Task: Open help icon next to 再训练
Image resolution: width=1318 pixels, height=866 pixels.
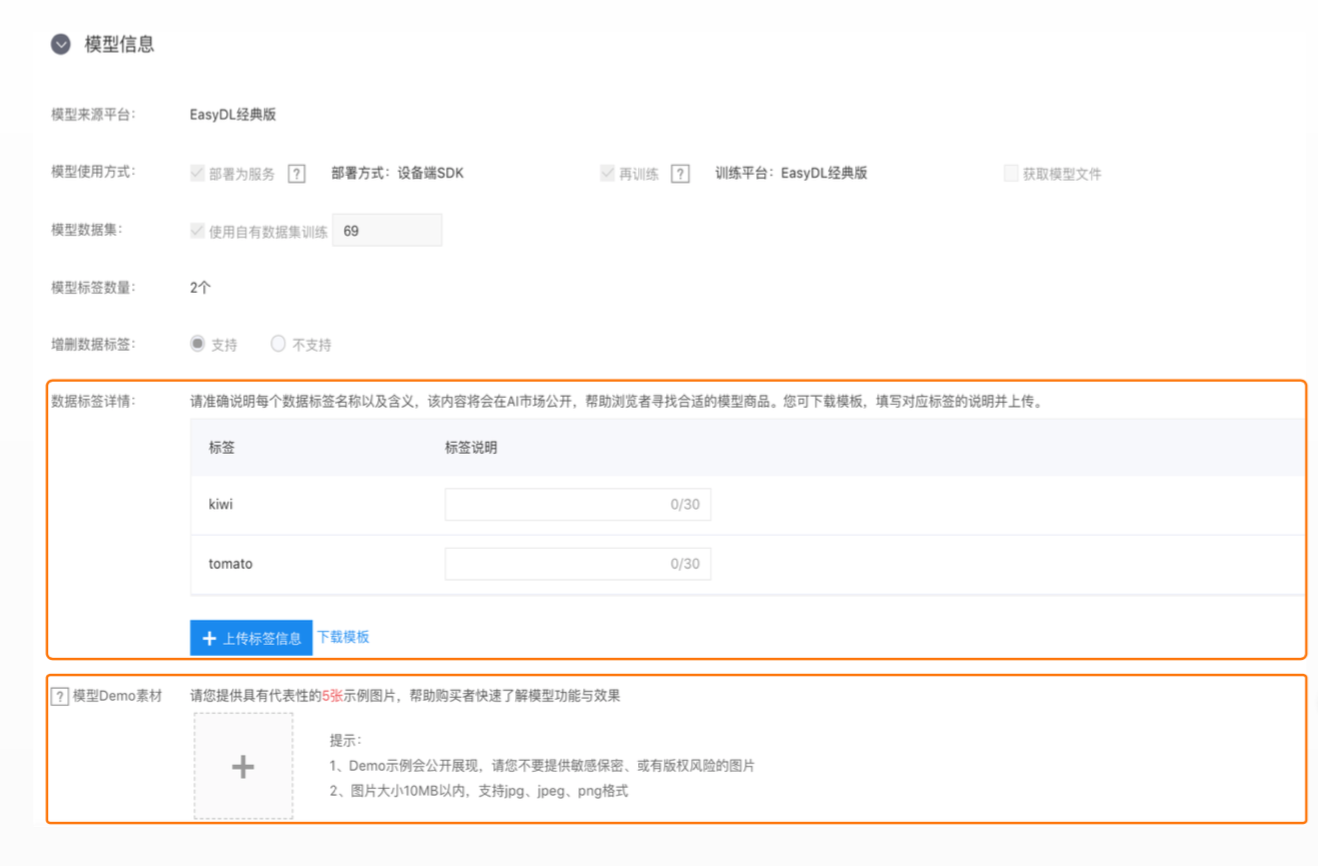Action: (680, 174)
